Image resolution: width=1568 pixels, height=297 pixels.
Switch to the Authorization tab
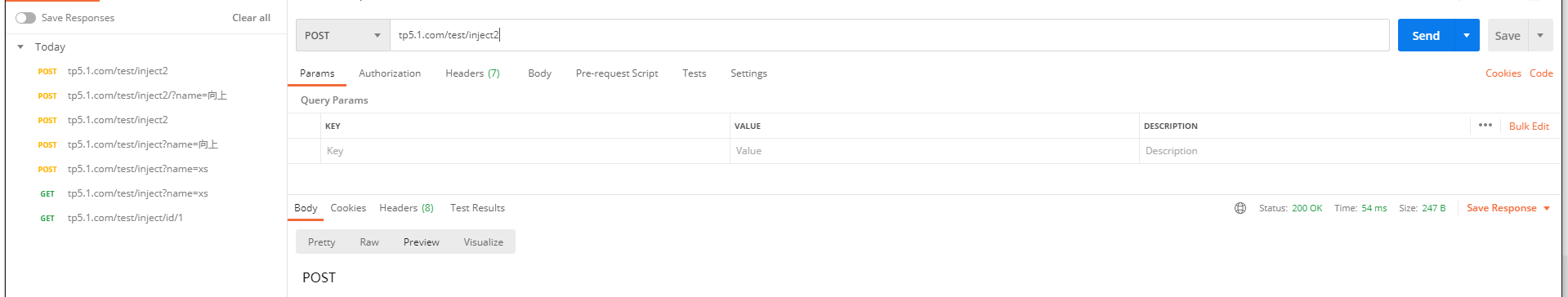click(x=390, y=73)
